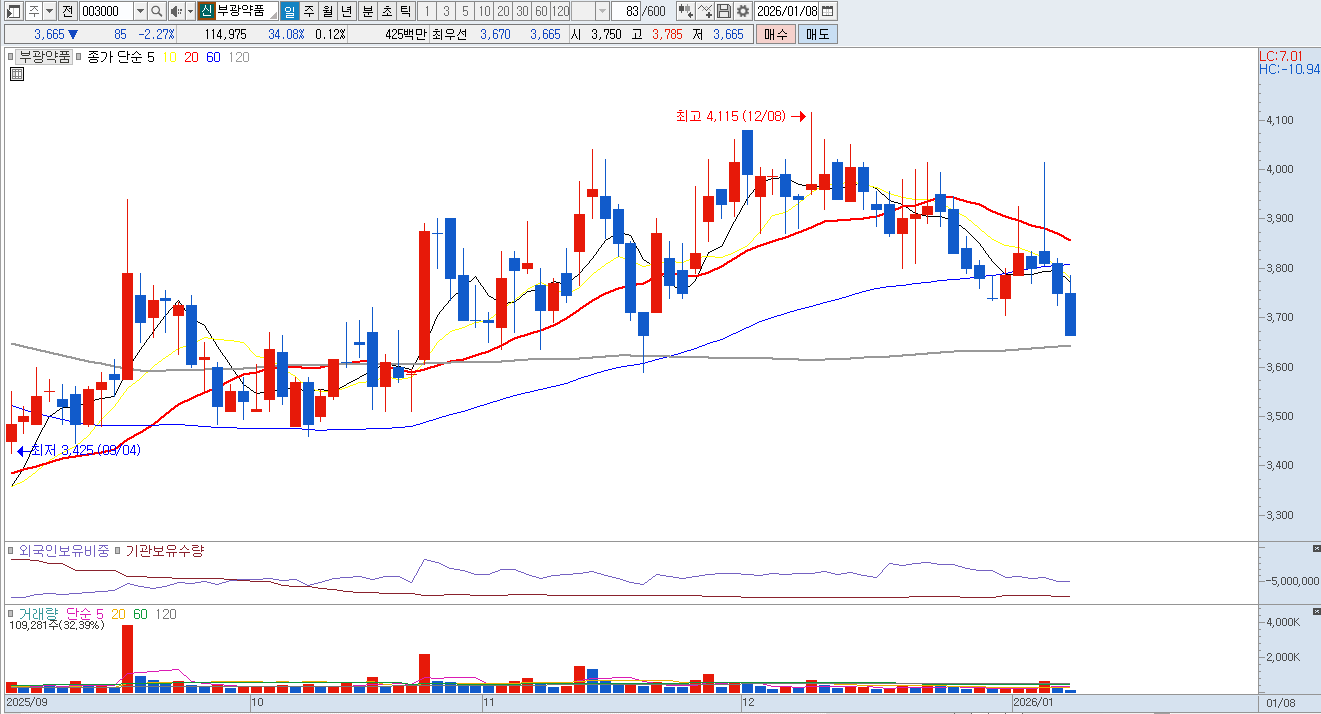
Task: Open the chart settings gear icon
Action: click(742, 11)
